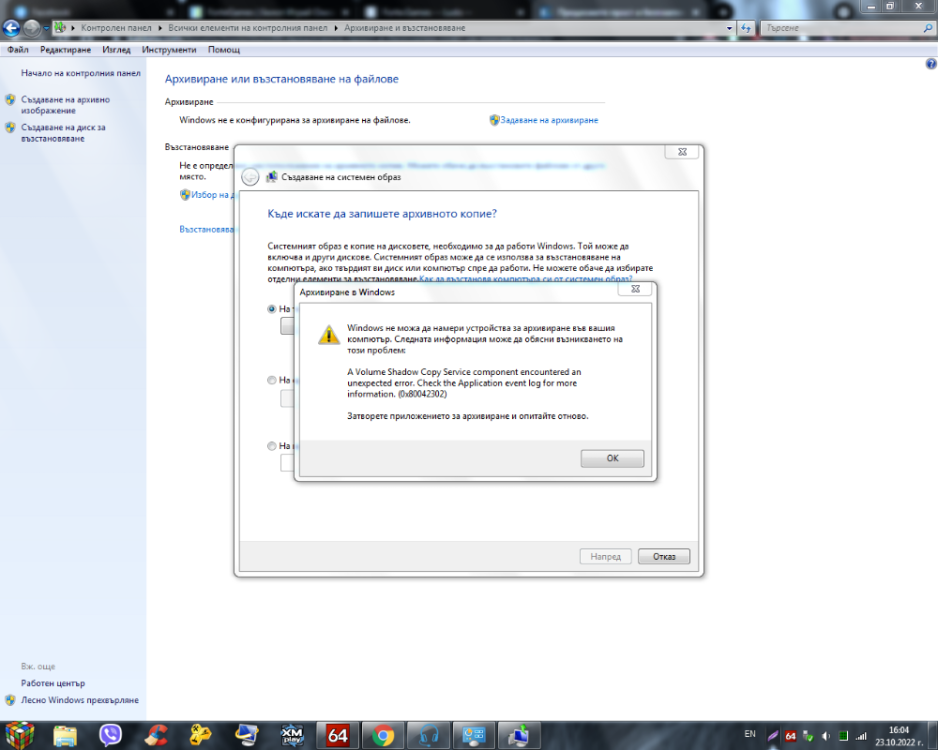Viewport: 938px width, 750px height.
Task: Switch to Control Panel taskbar button
Action: pos(474,735)
